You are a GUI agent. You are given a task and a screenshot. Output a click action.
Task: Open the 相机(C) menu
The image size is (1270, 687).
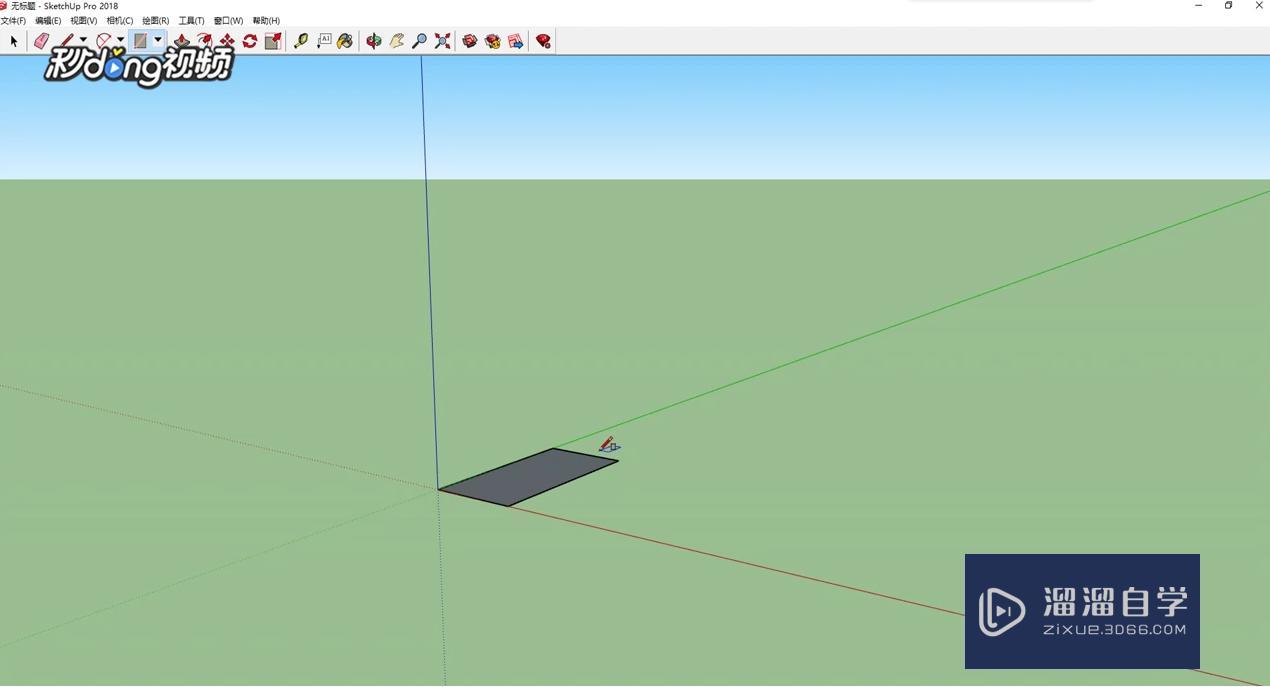click(x=120, y=20)
